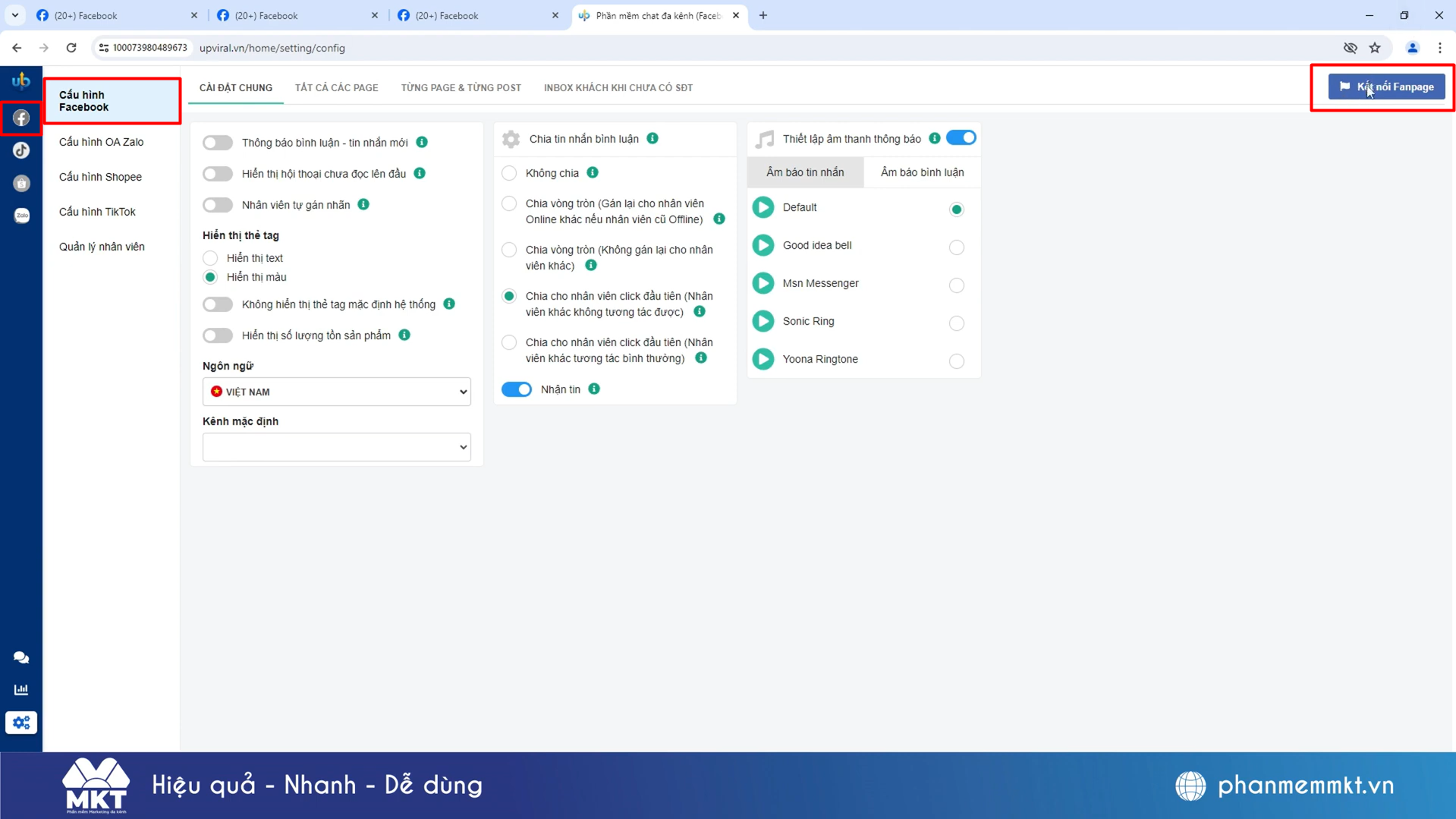Click info icon next to Thông báo bình luận
This screenshot has height=819, width=1456.
point(422,142)
